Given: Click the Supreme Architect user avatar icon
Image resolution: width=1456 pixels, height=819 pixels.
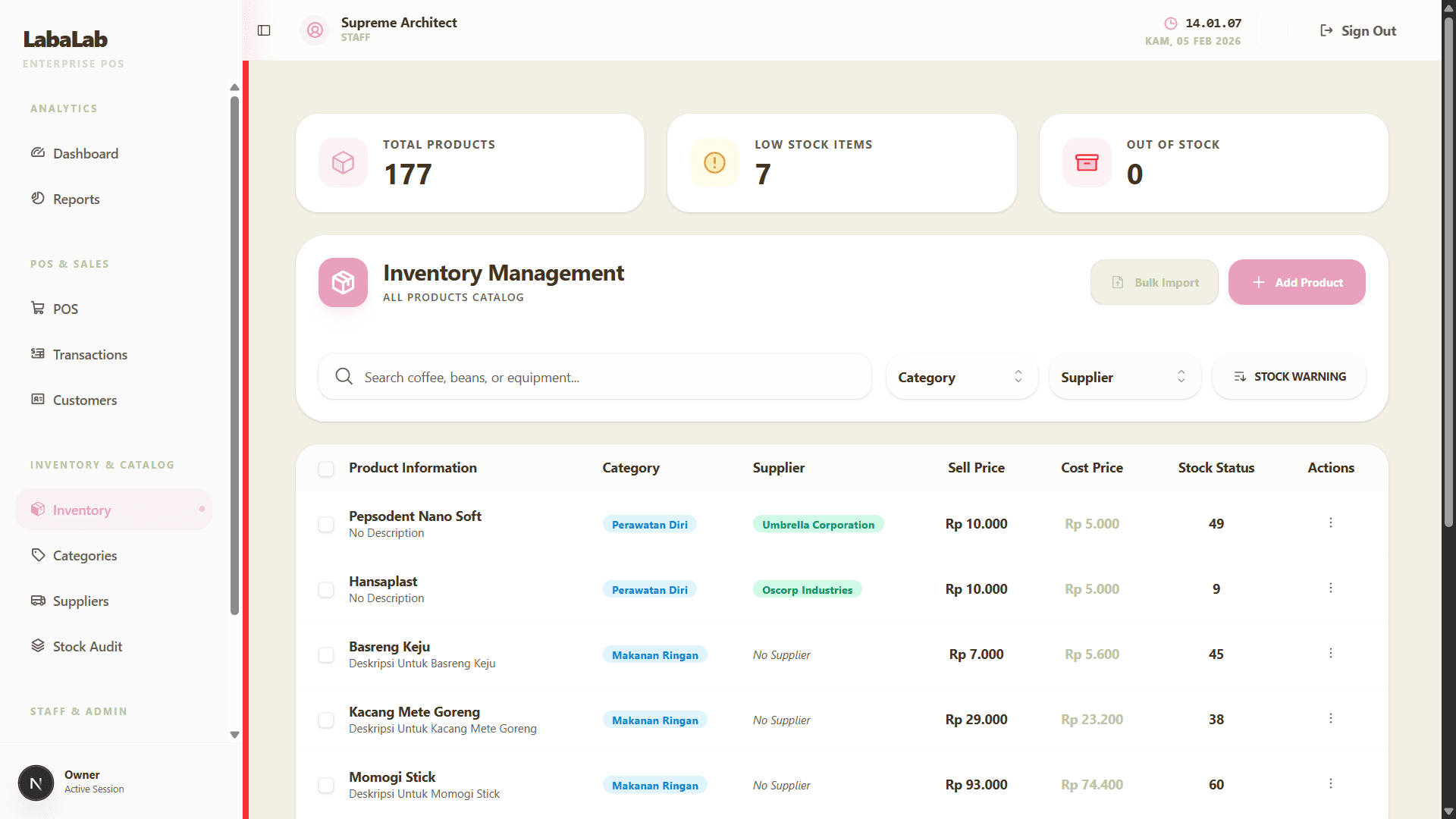Looking at the screenshot, I should pyautogui.click(x=315, y=30).
